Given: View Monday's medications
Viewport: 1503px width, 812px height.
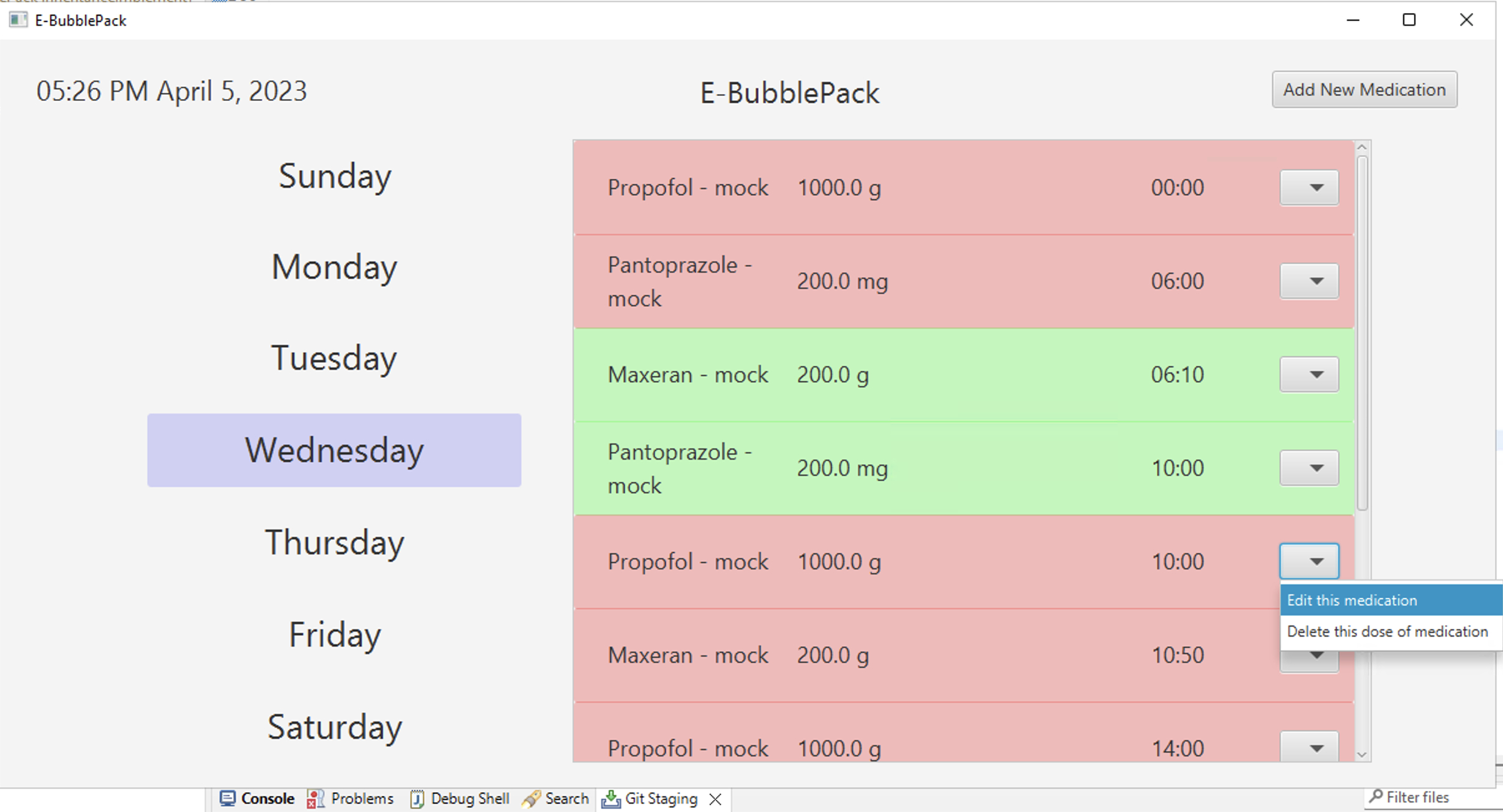Looking at the screenshot, I should coord(334,267).
